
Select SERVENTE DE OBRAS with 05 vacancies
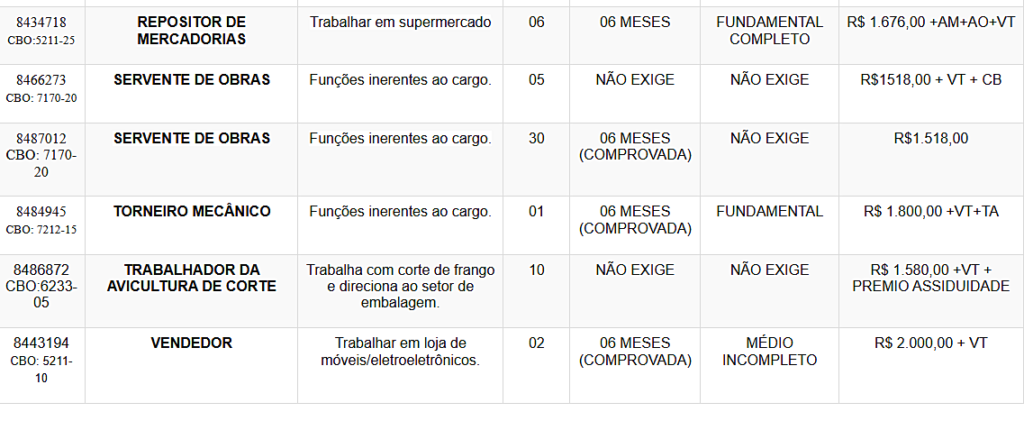[x=191, y=80]
